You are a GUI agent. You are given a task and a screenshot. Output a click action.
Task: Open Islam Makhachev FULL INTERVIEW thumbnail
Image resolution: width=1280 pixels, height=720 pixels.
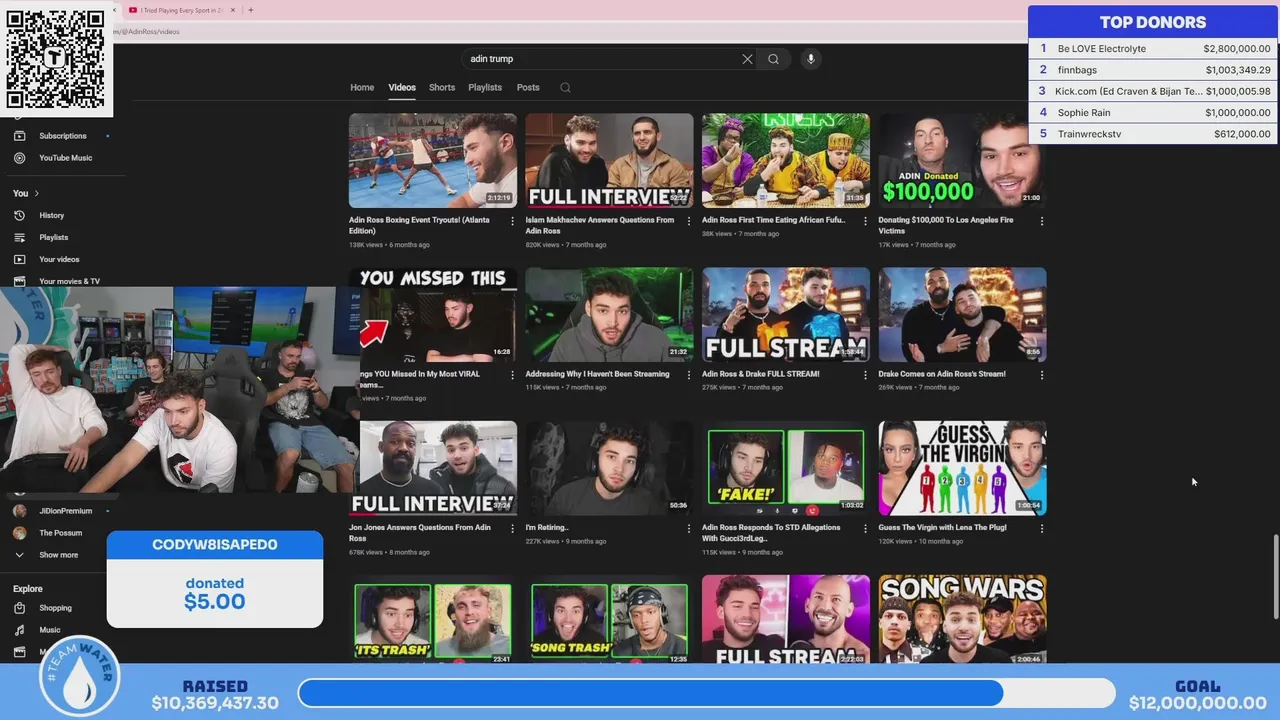(609, 160)
